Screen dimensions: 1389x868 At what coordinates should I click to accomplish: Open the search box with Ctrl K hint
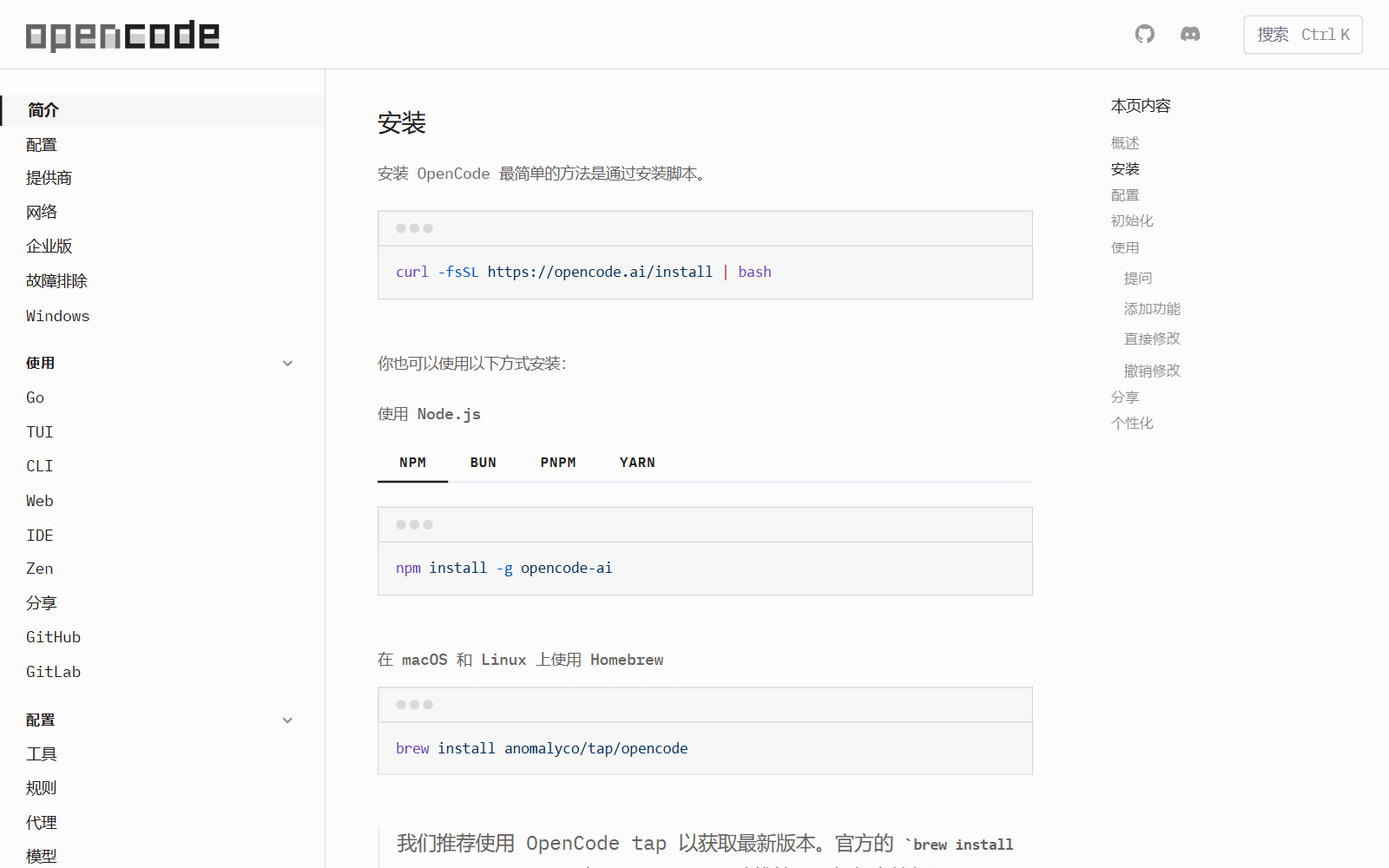click(1303, 35)
